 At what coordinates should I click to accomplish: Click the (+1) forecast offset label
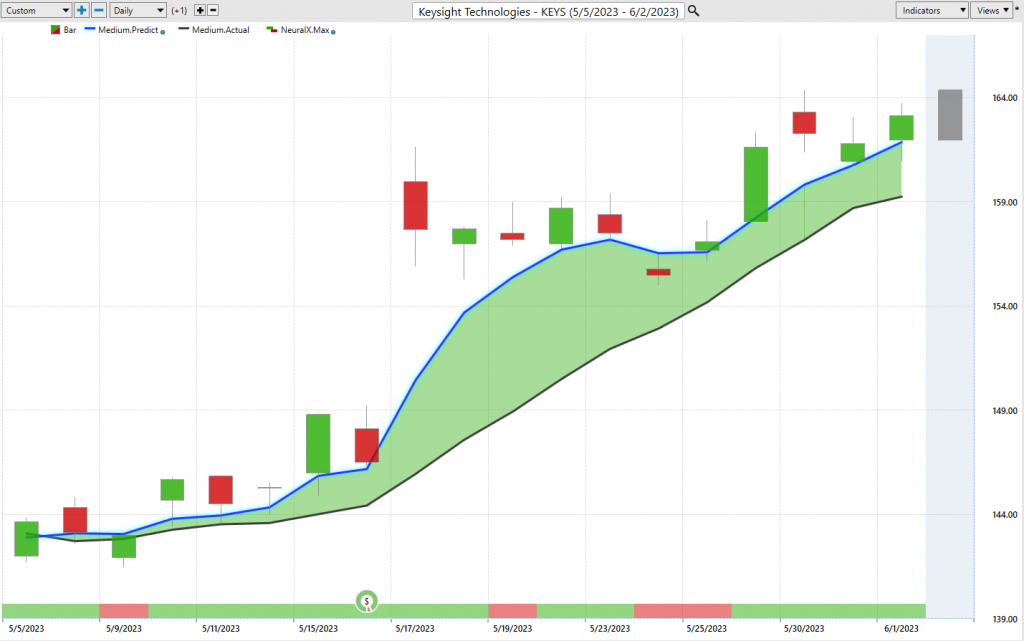click(179, 10)
